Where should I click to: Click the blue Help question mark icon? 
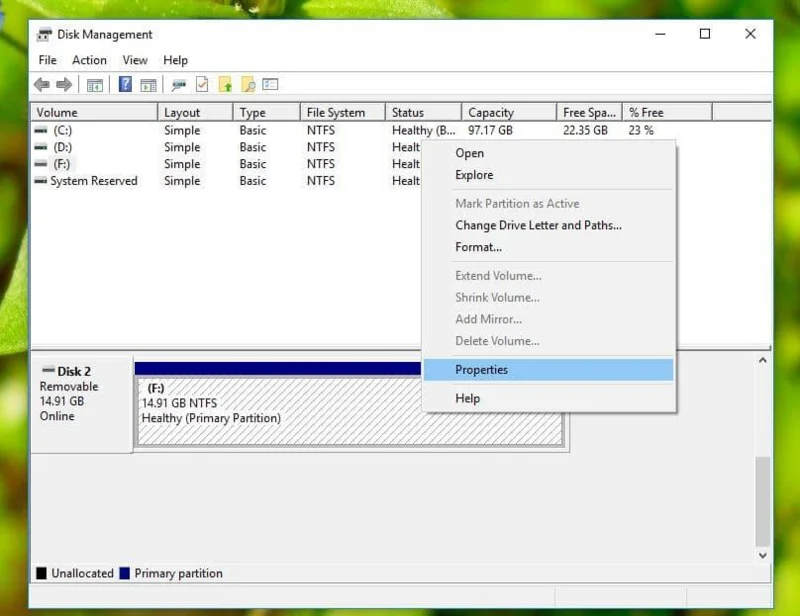click(x=125, y=84)
